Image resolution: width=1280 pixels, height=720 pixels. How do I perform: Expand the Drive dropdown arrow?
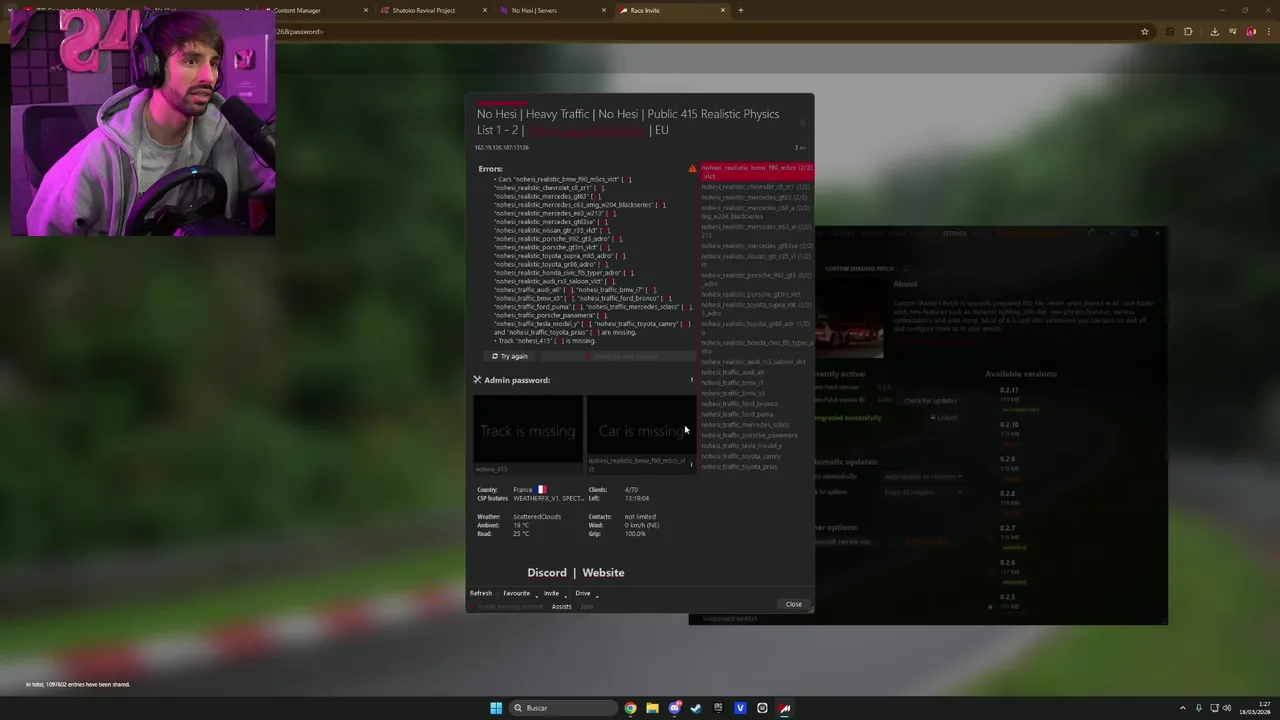pos(597,596)
